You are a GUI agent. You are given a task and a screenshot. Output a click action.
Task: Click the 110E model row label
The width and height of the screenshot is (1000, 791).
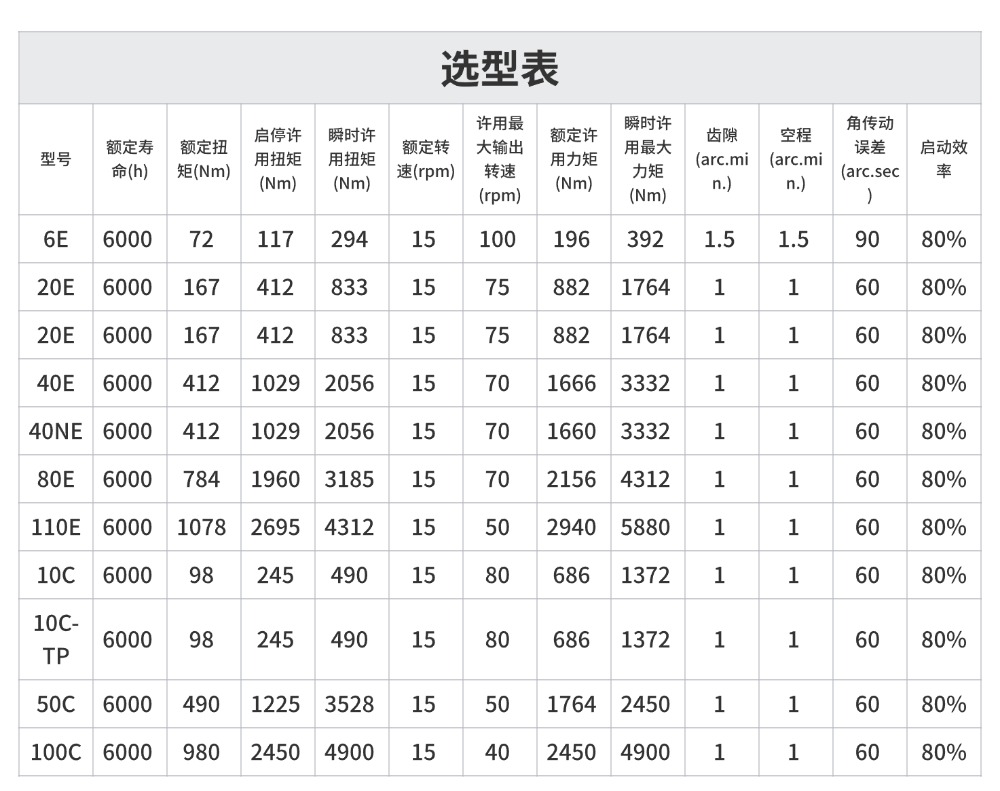(55, 527)
